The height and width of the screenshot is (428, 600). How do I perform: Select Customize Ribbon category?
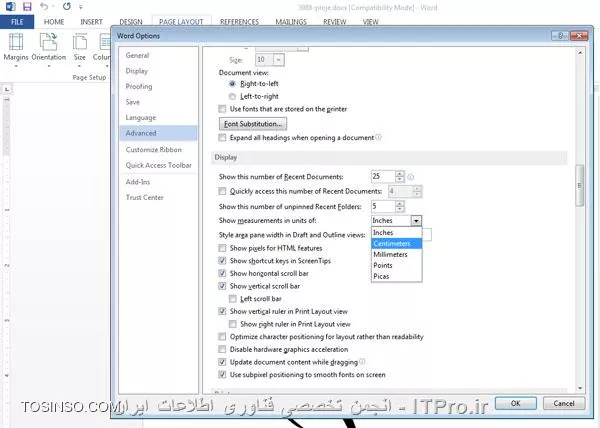(x=158, y=150)
